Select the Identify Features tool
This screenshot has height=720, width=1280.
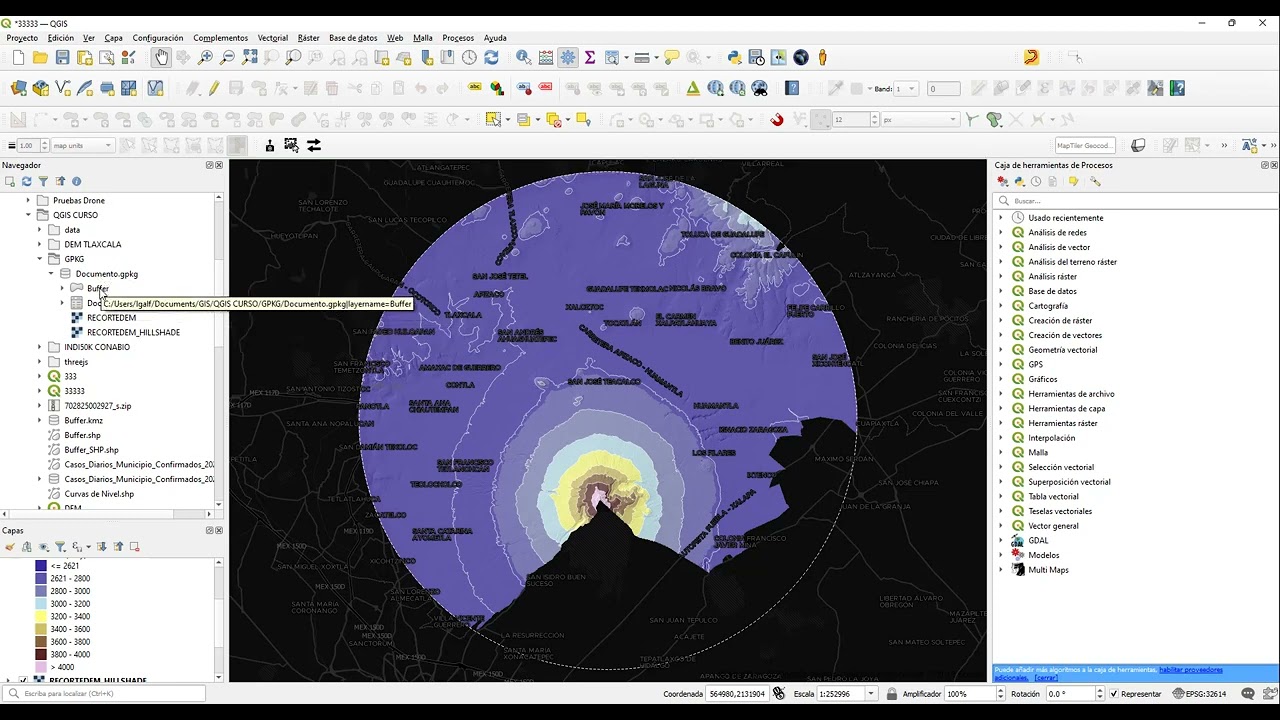(x=523, y=58)
